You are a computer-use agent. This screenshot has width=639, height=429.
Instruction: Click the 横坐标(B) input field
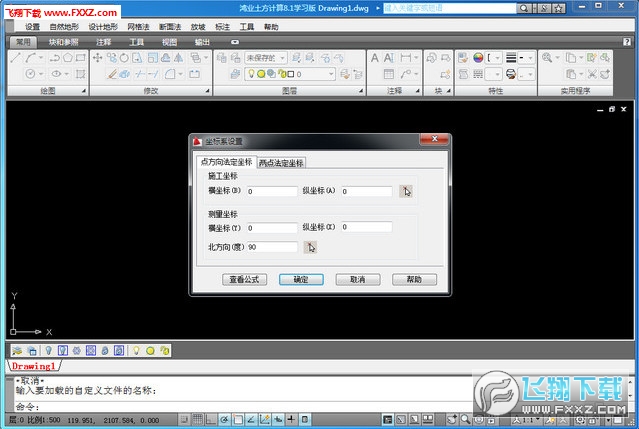coord(272,191)
